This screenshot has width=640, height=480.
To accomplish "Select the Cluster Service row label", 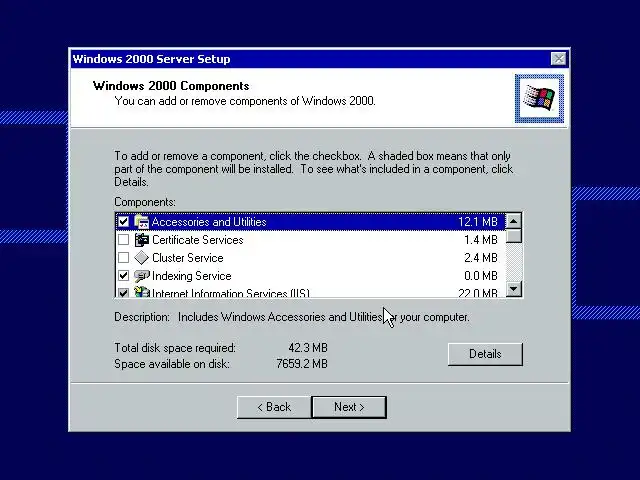I will [x=188, y=258].
